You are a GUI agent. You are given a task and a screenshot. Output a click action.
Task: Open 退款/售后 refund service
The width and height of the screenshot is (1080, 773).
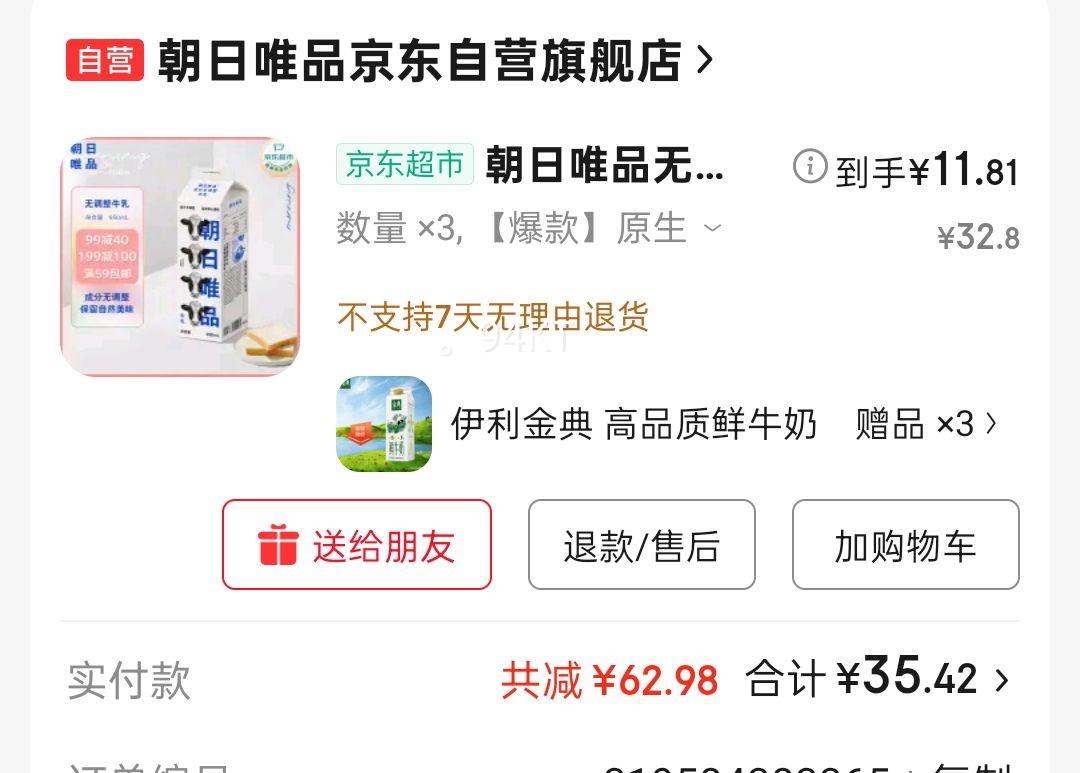click(642, 545)
